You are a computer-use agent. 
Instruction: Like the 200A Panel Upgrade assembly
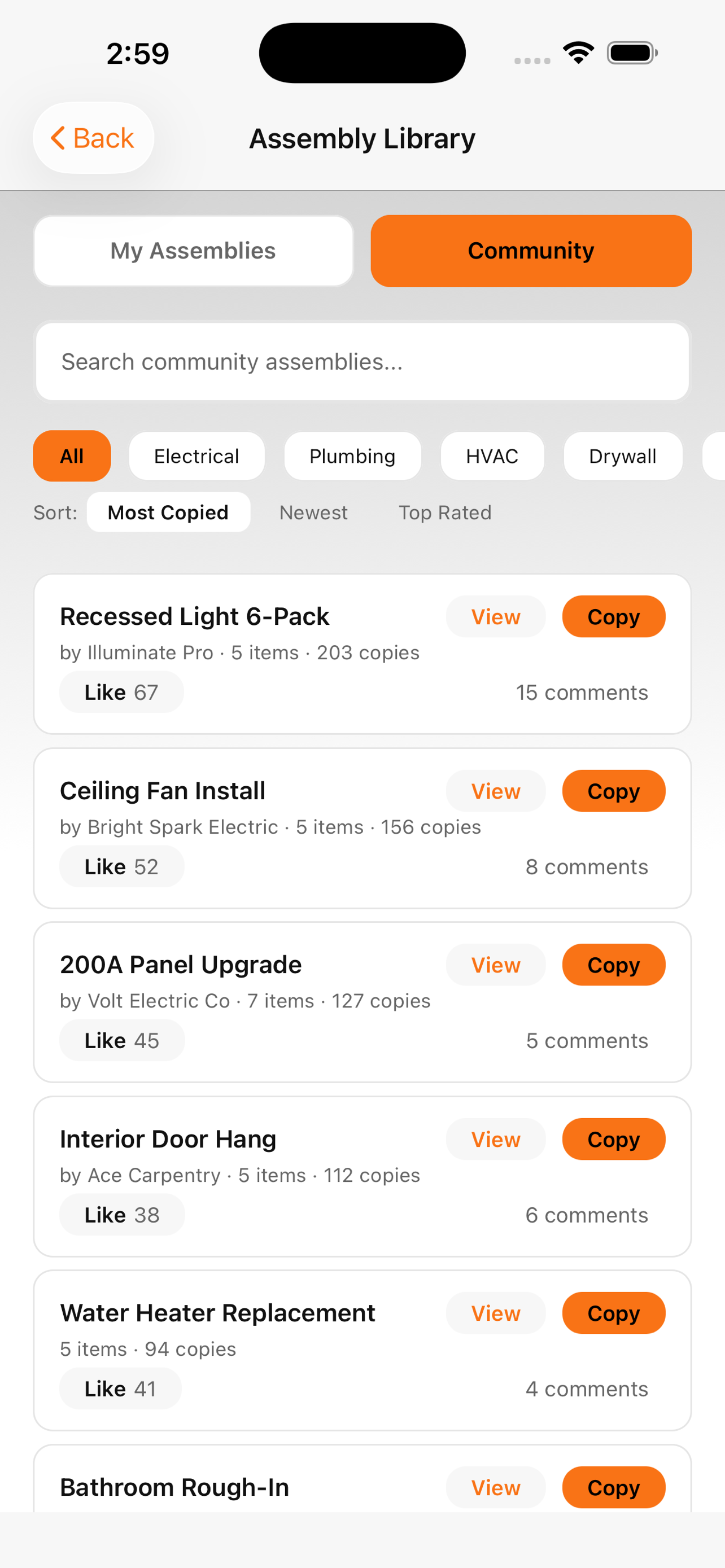122,1040
